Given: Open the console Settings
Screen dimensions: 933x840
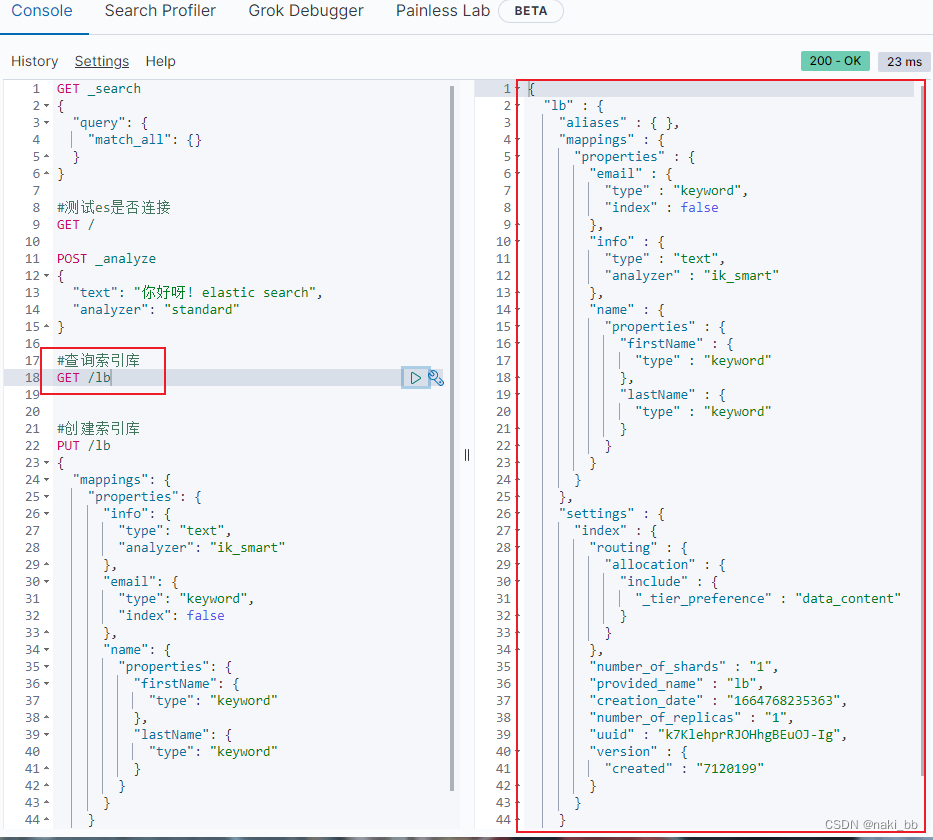Looking at the screenshot, I should coord(101,61).
